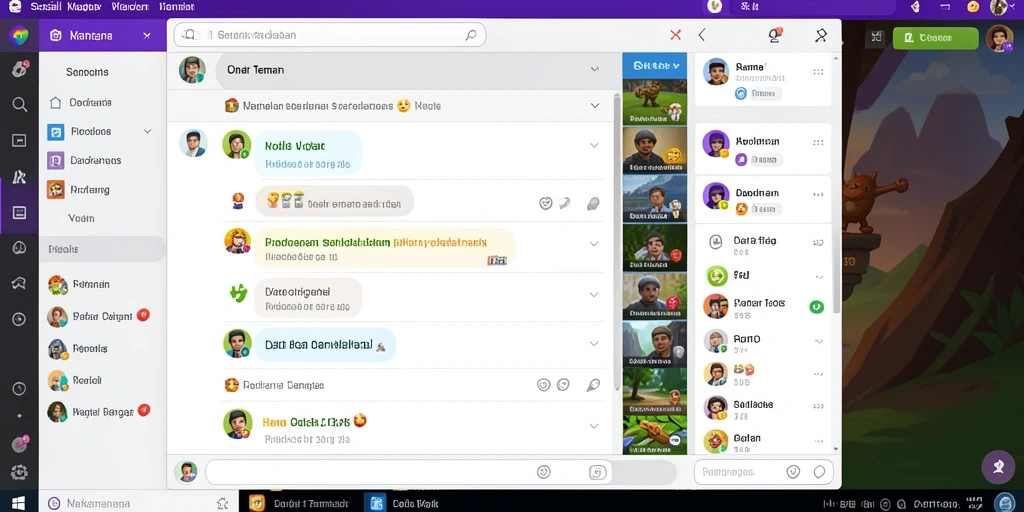Click the reaction smiley on the emoji message row
This screenshot has width=1024, height=512.
point(545,203)
